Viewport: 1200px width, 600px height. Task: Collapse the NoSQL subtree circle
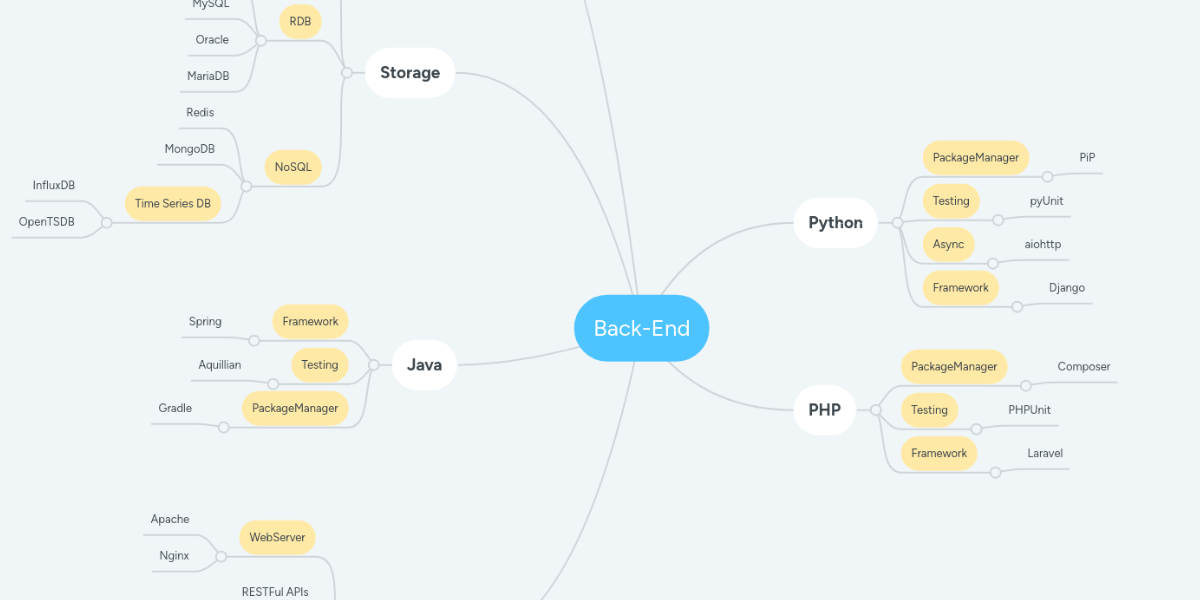tap(246, 186)
